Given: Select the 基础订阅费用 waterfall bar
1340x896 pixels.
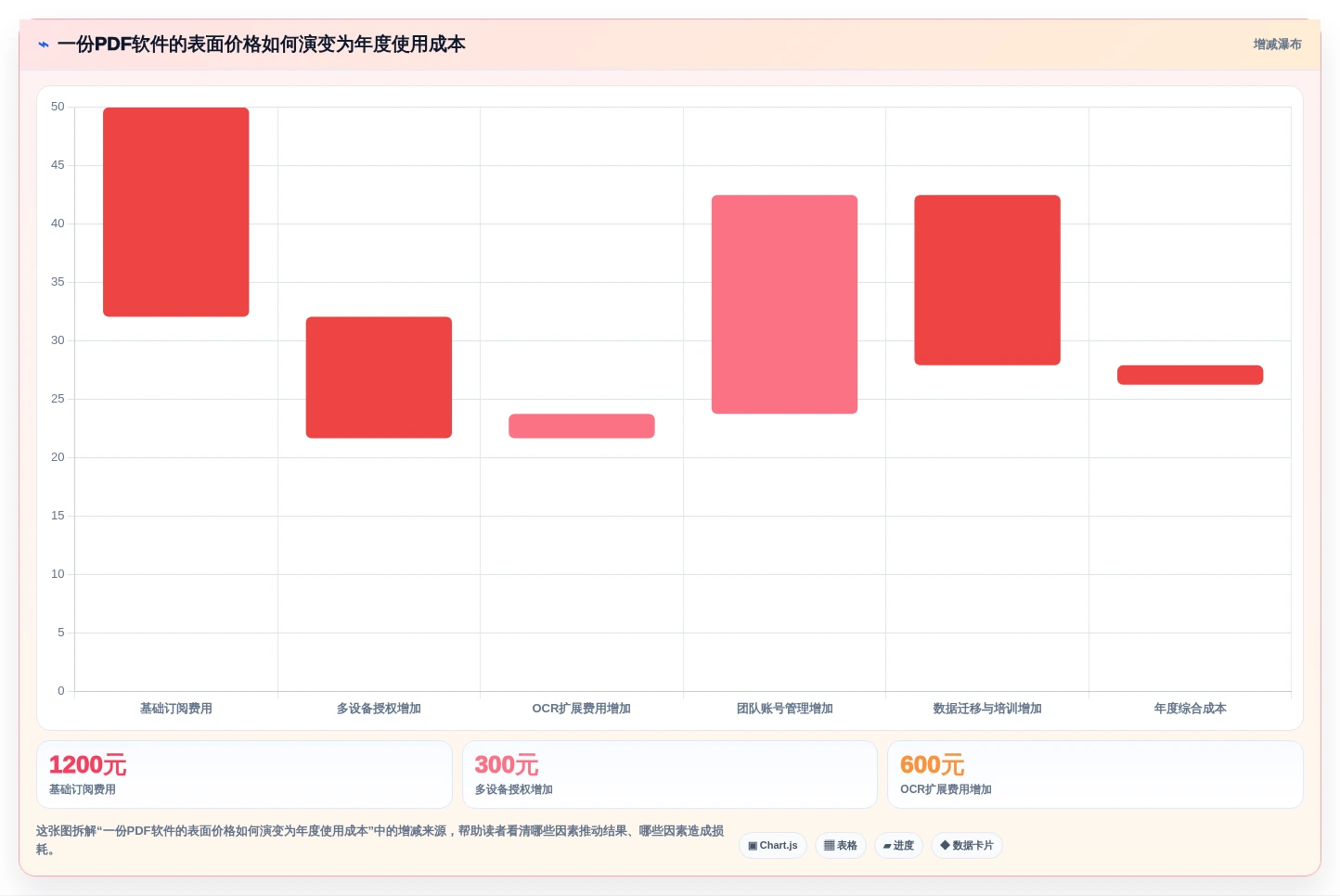Looking at the screenshot, I should [176, 212].
